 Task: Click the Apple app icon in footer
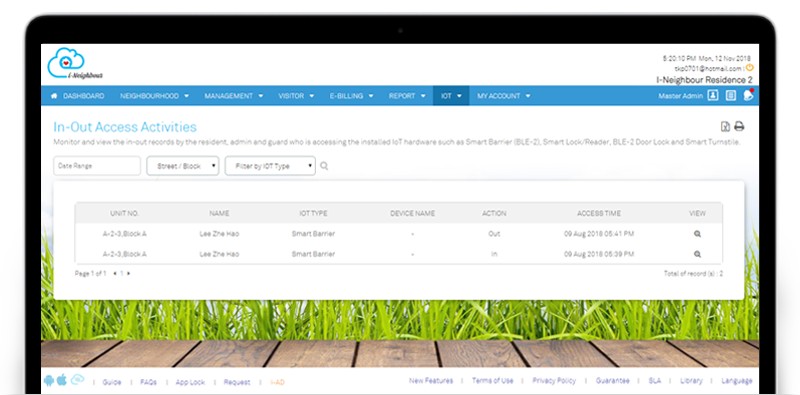point(62,380)
